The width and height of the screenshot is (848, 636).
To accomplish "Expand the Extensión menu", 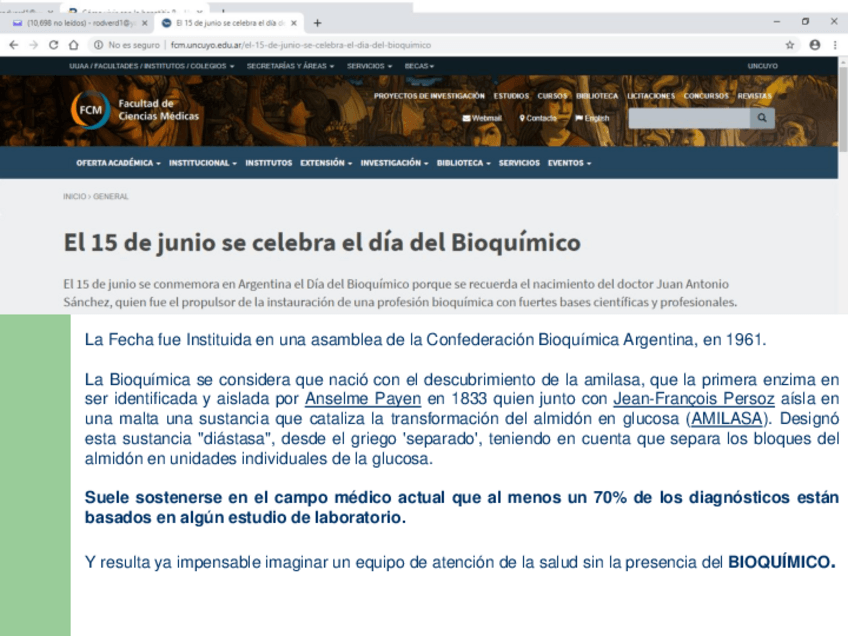I will coord(326,163).
